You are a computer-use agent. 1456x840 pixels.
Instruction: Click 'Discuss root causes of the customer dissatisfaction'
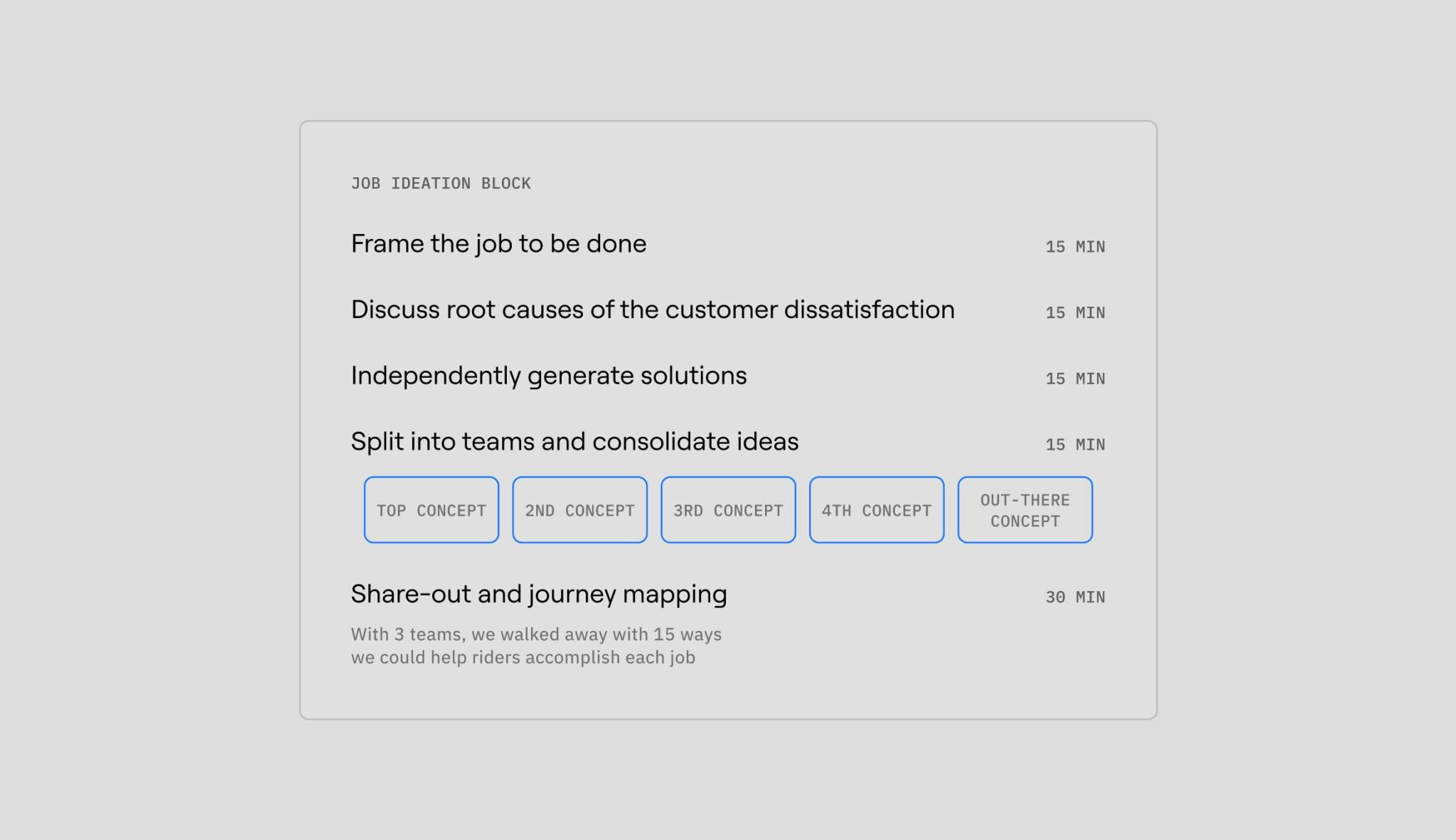click(x=653, y=310)
